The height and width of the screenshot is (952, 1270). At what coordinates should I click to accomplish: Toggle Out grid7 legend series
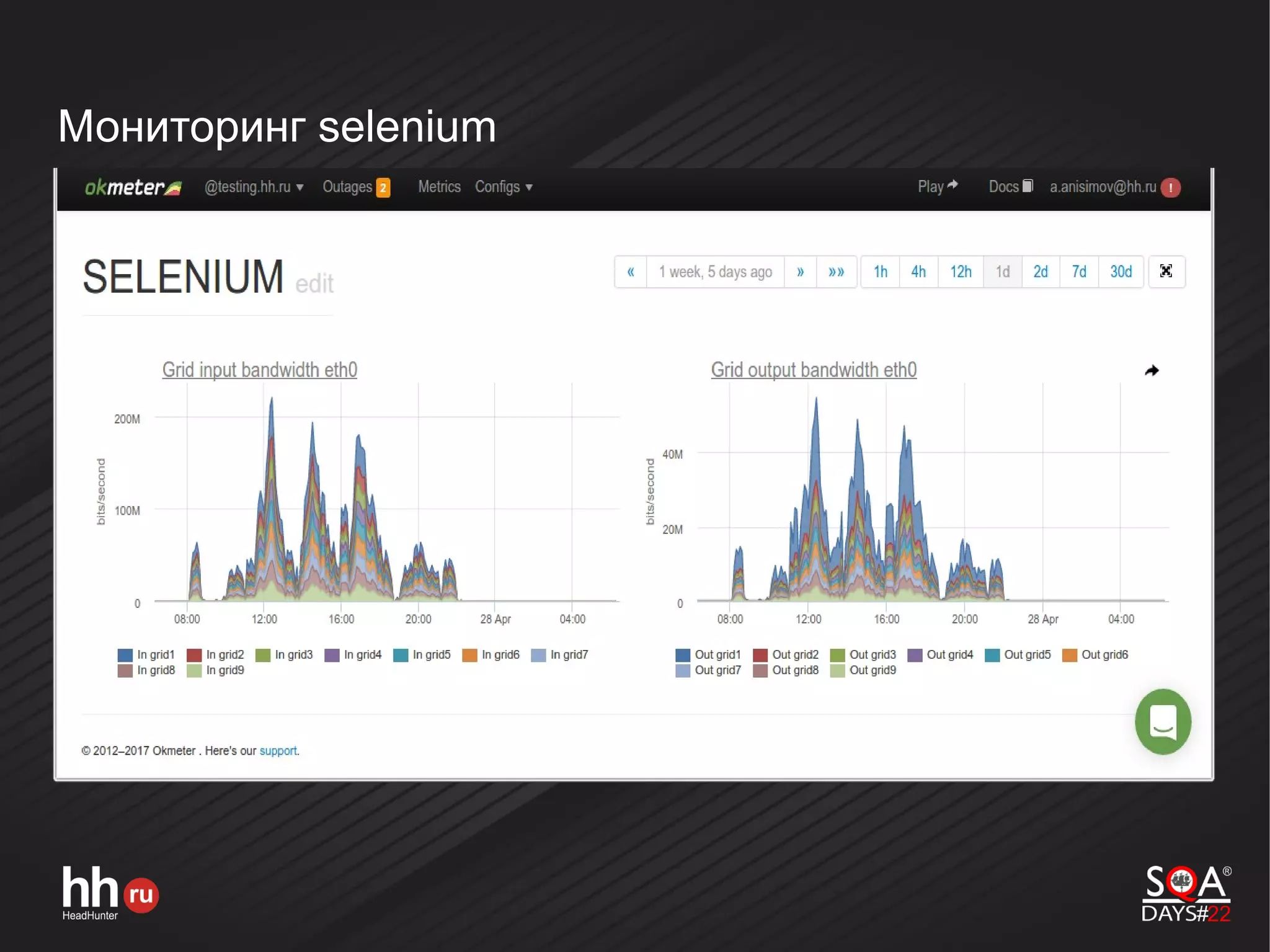coord(708,670)
